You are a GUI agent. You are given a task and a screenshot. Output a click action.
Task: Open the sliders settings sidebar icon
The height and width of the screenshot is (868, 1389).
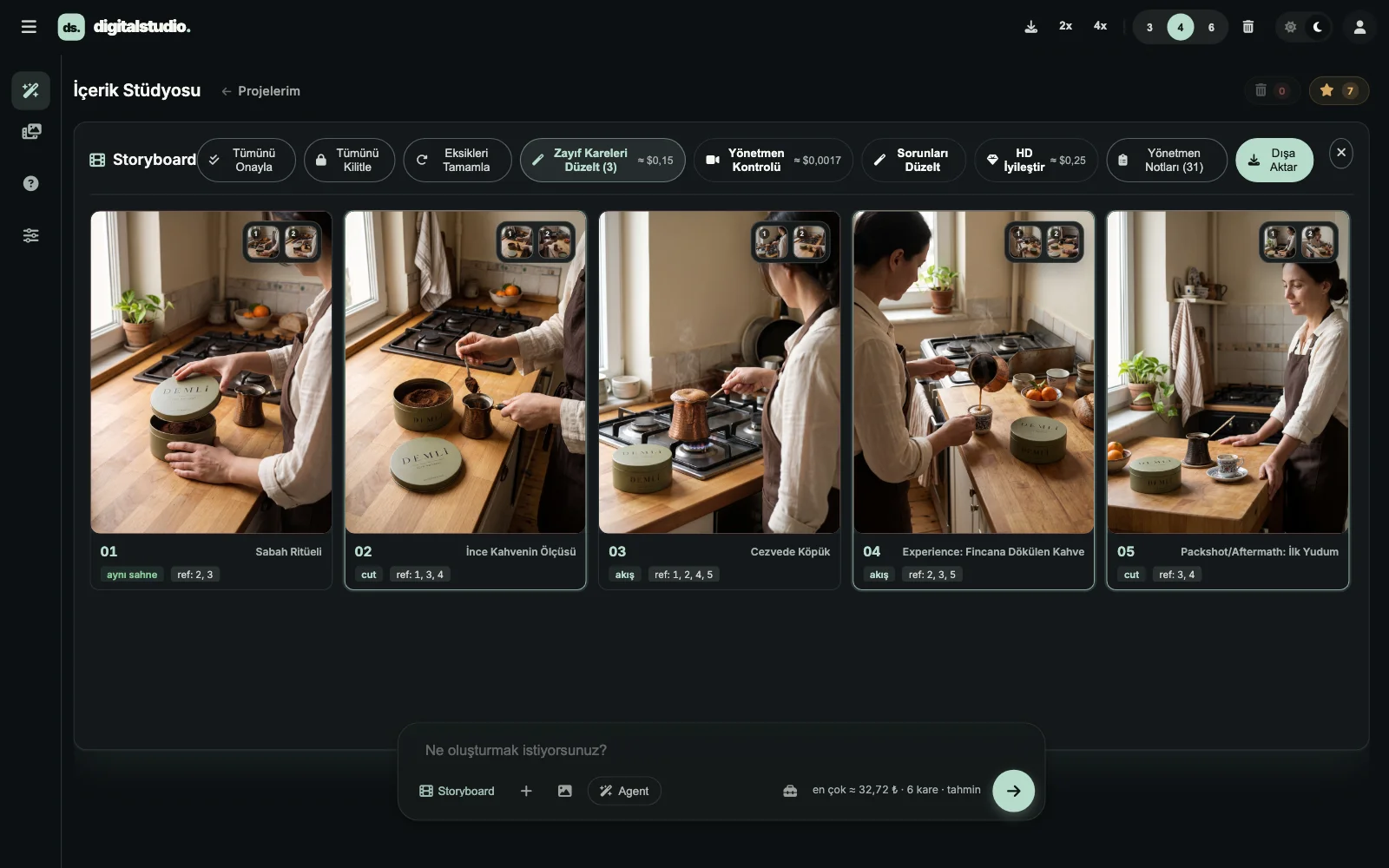pyautogui.click(x=30, y=235)
